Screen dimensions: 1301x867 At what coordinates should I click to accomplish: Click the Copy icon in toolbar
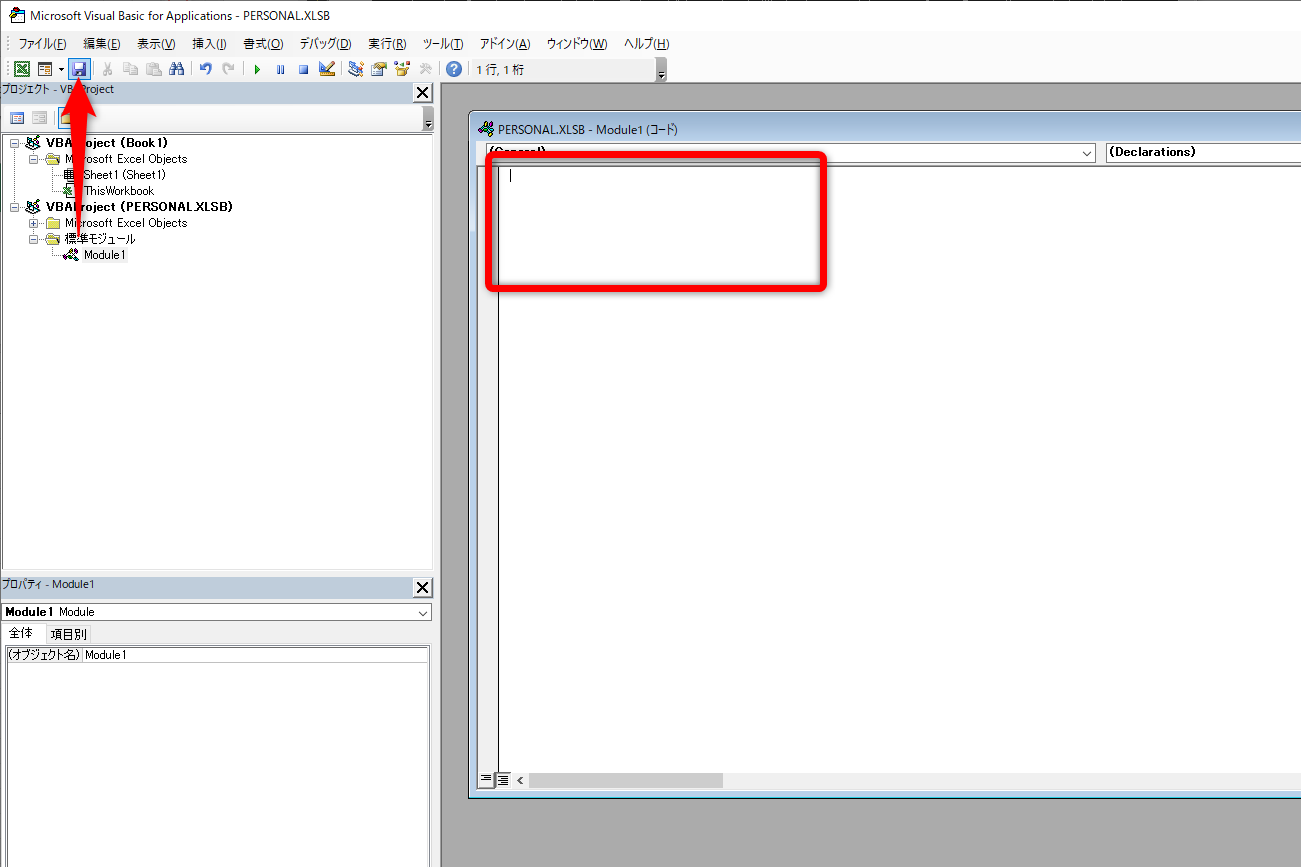130,69
